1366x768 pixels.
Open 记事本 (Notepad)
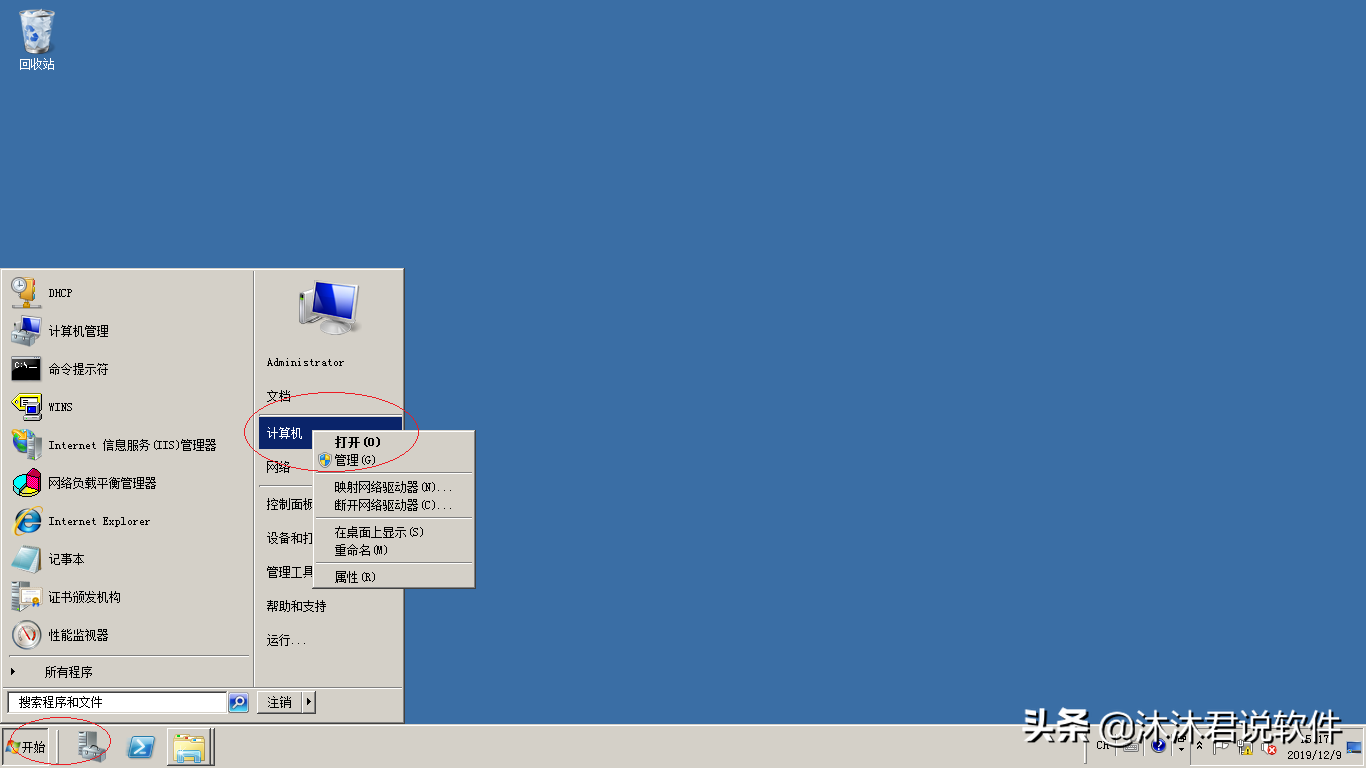click(70, 559)
